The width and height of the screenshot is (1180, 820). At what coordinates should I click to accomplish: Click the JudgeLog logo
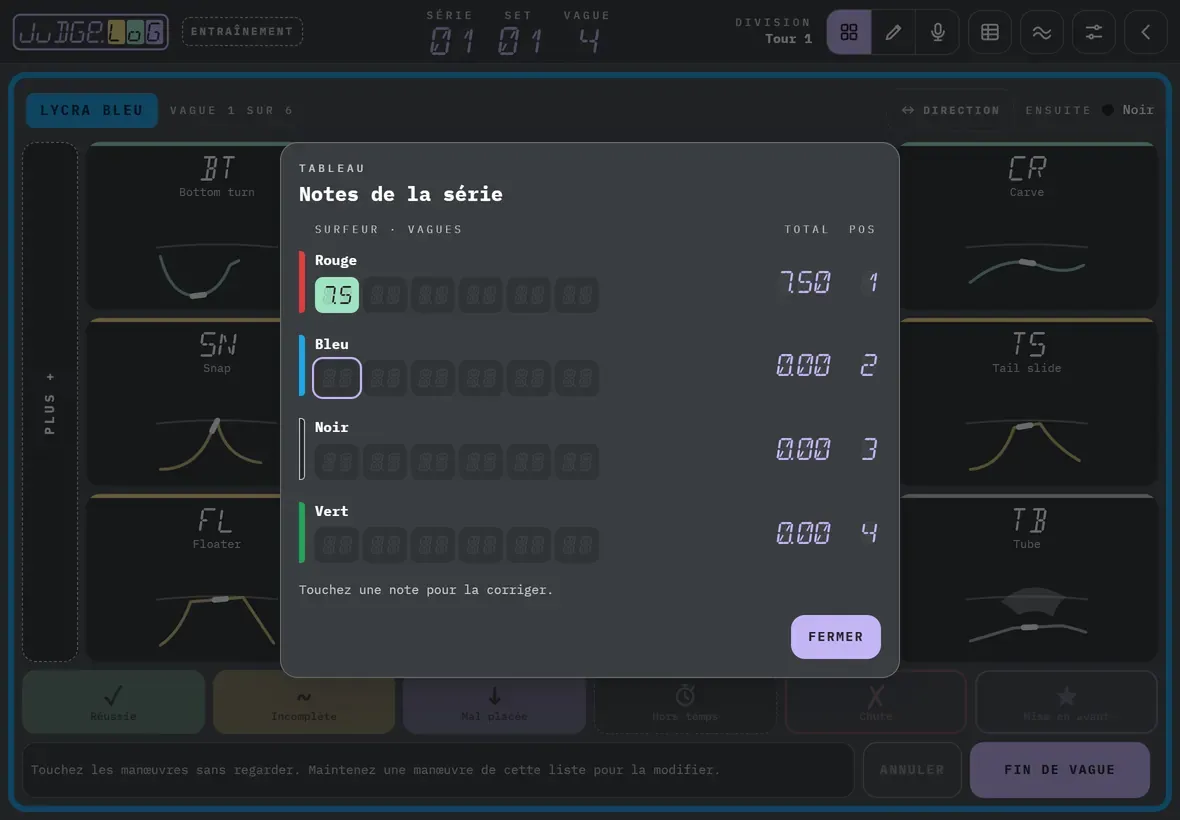(x=90, y=32)
